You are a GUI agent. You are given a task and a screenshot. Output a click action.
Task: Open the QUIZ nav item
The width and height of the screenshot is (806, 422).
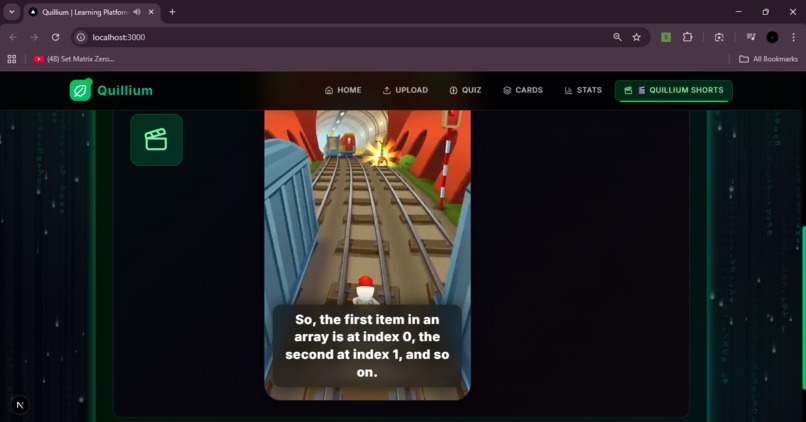coord(465,90)
